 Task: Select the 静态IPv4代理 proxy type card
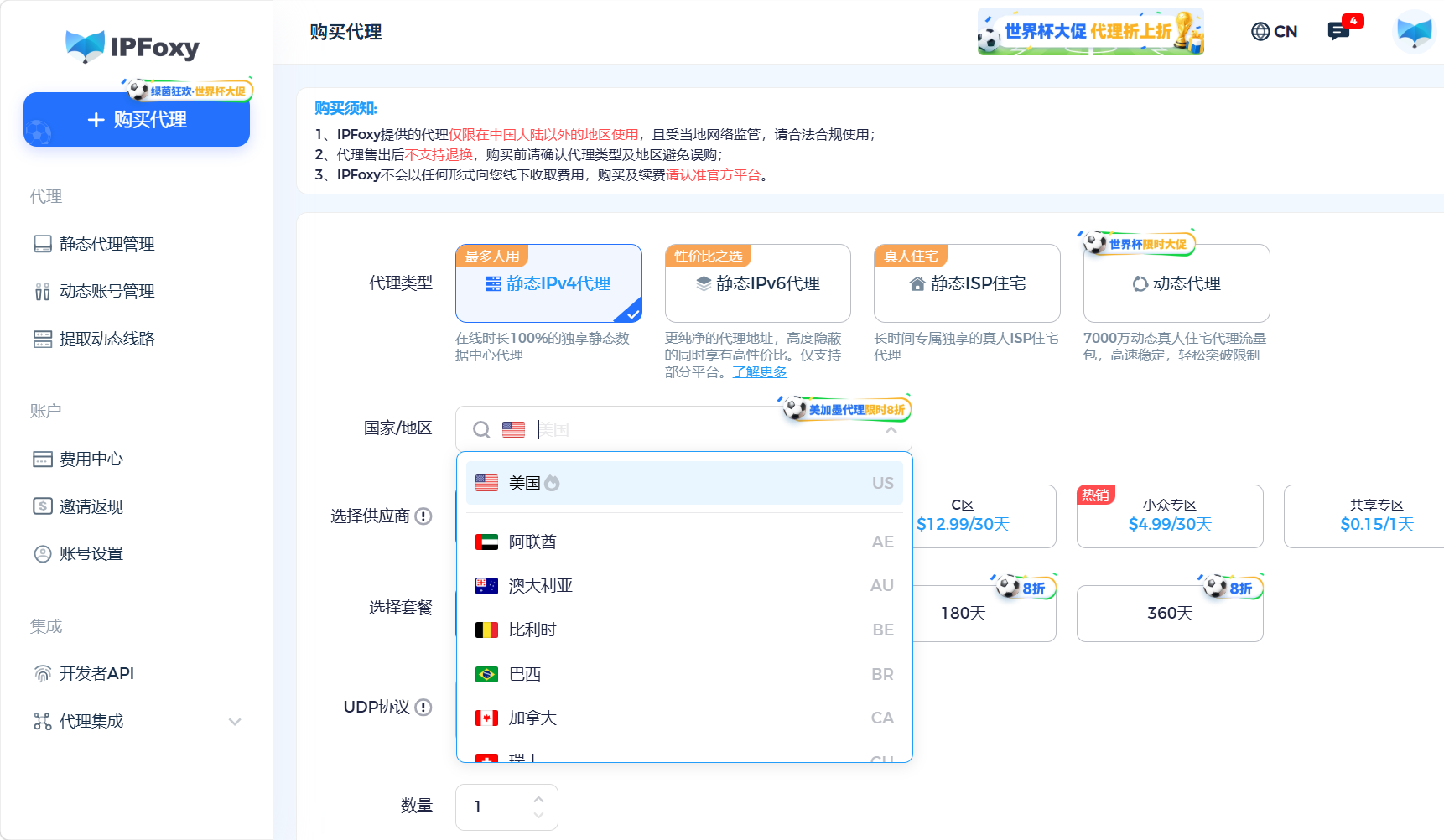click(548, 283)
